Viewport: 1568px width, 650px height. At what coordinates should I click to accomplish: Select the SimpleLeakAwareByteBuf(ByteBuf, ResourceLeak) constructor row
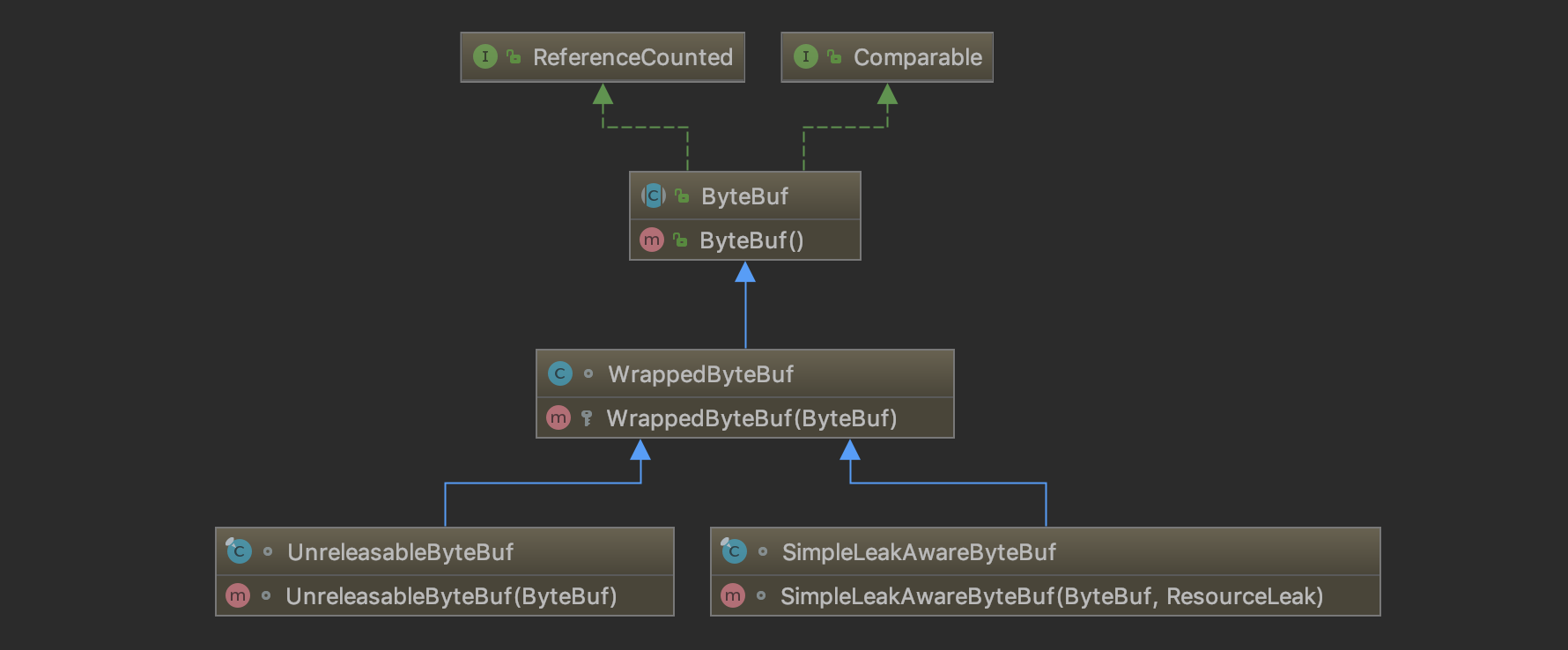[x=1051, y=595]
